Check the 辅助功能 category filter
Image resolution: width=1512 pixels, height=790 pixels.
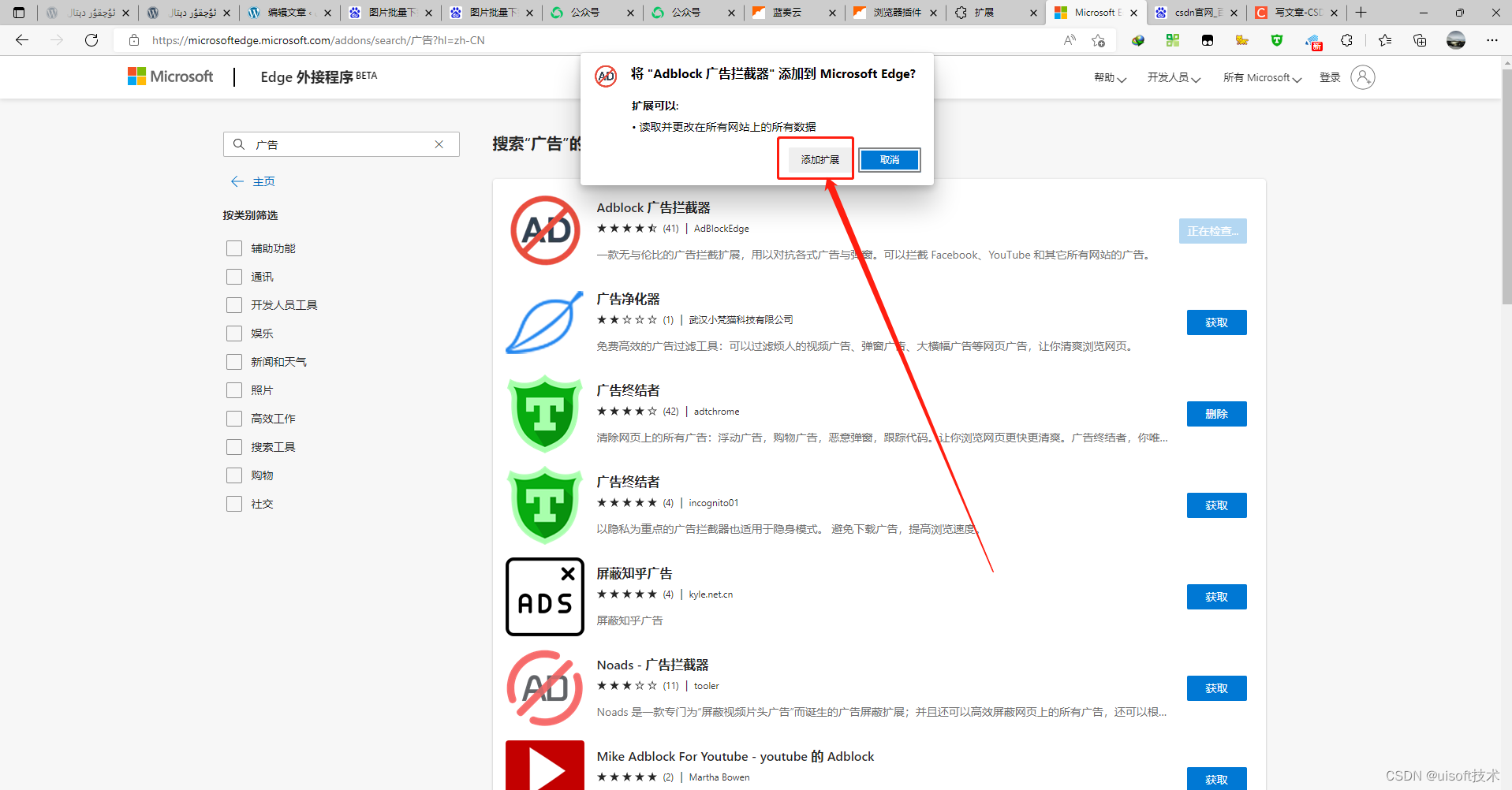234,248
